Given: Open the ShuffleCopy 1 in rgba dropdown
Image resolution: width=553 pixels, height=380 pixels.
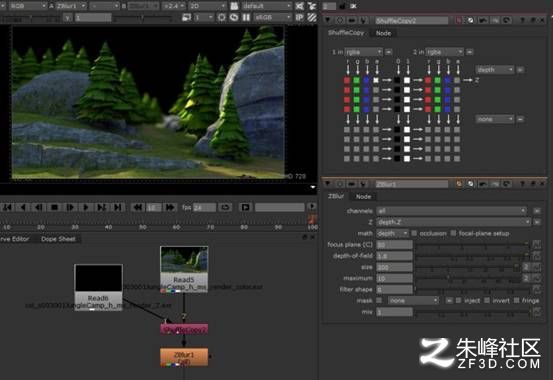Looking at the screenshot, I should (x=364, y=52).
